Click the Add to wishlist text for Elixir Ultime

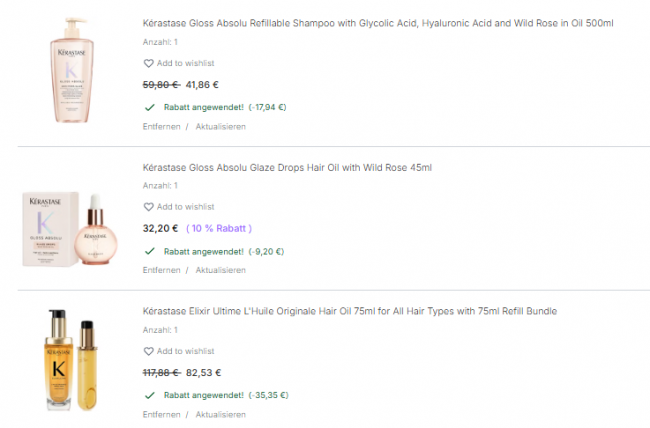click(x=185, y=351)
